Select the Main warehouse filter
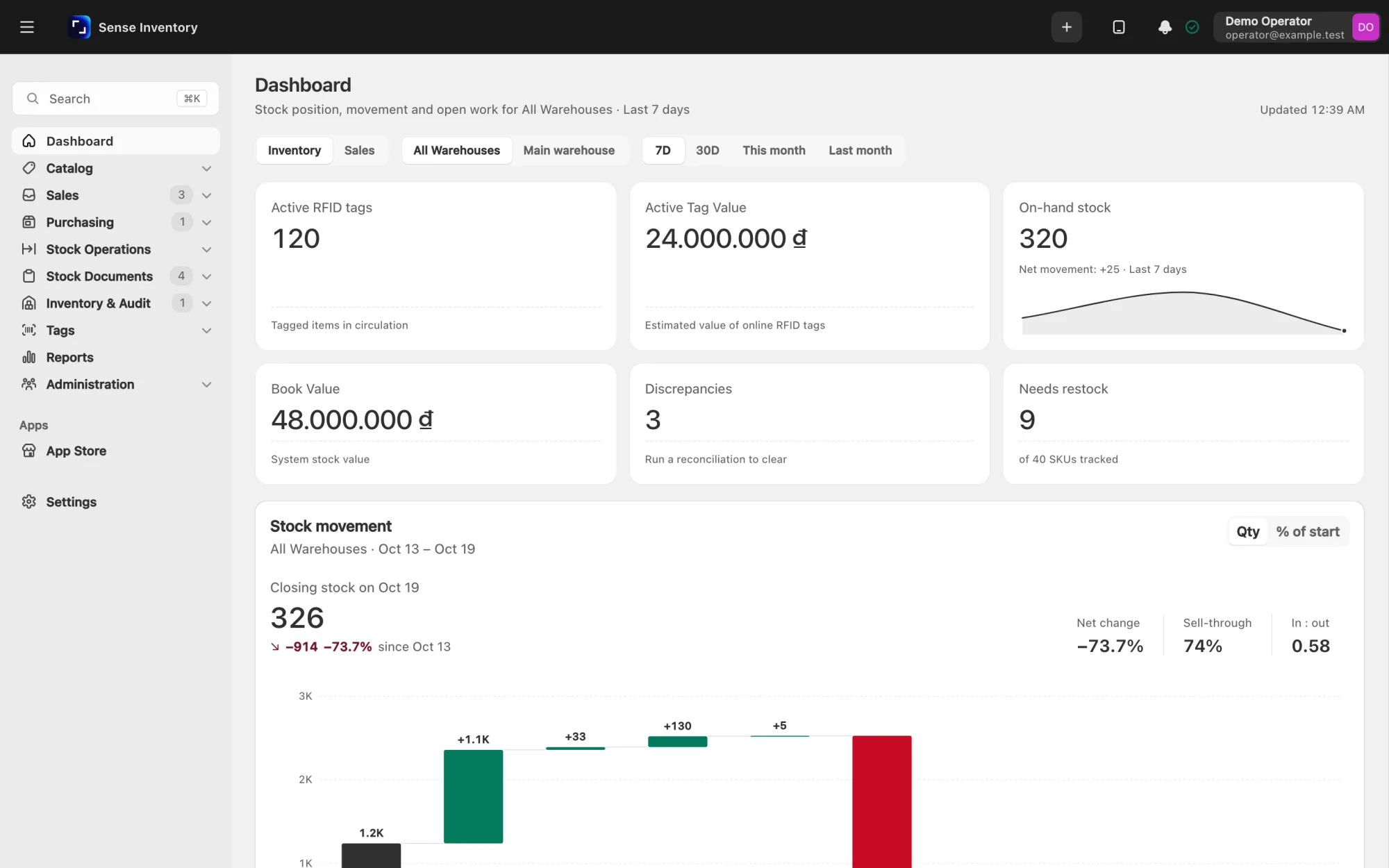Viewport: 1389px width, 868px height. [569, 150]
